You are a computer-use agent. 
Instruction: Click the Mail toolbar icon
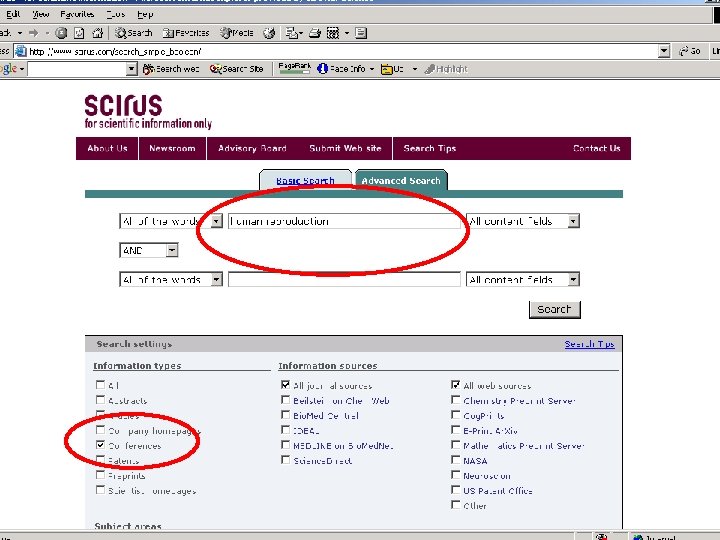tap(291, 33)
